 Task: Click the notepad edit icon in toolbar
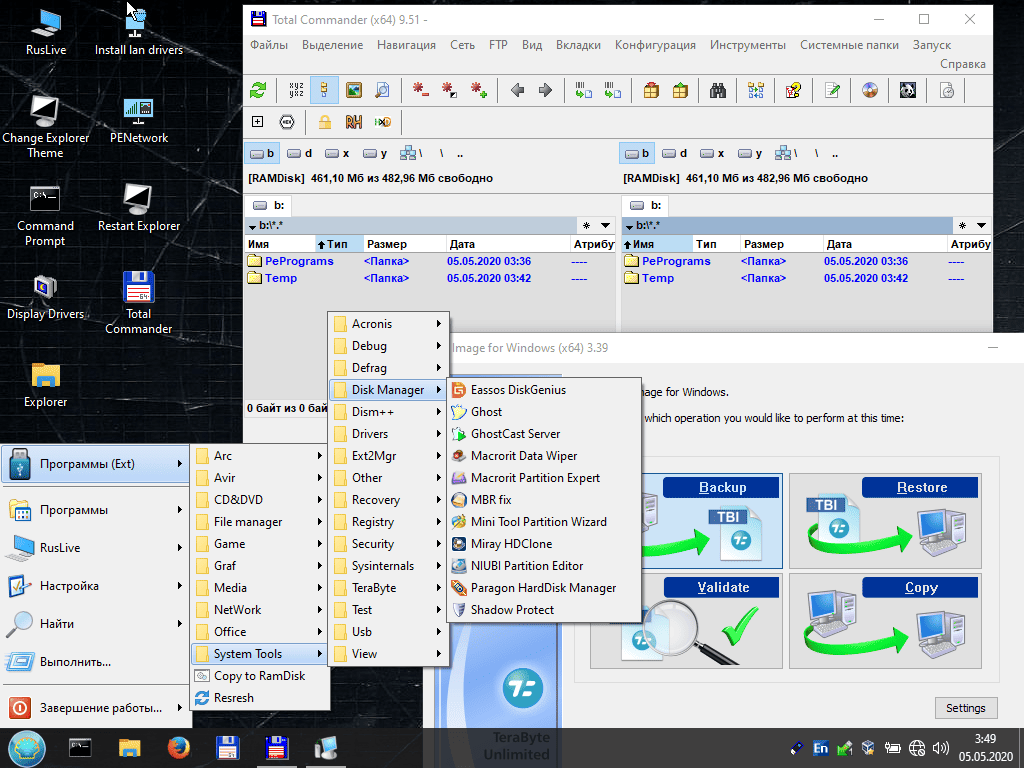[832, 90]
